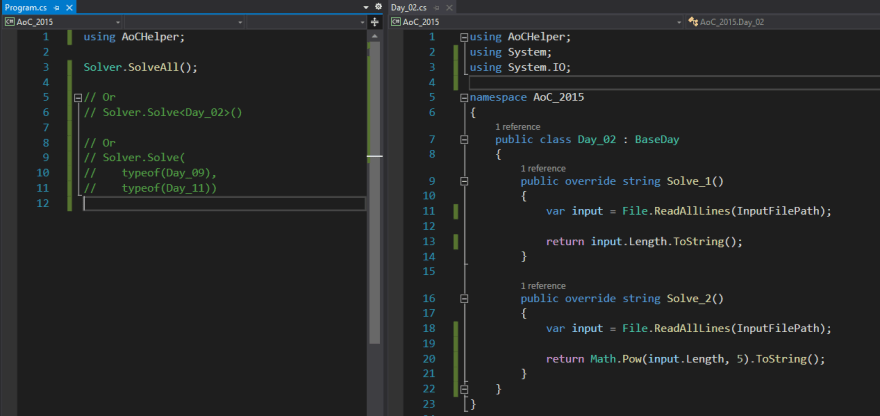Click 'using System;' in Day_02.cs
This screenshot has height=416, width=880.
click(511, 52)
